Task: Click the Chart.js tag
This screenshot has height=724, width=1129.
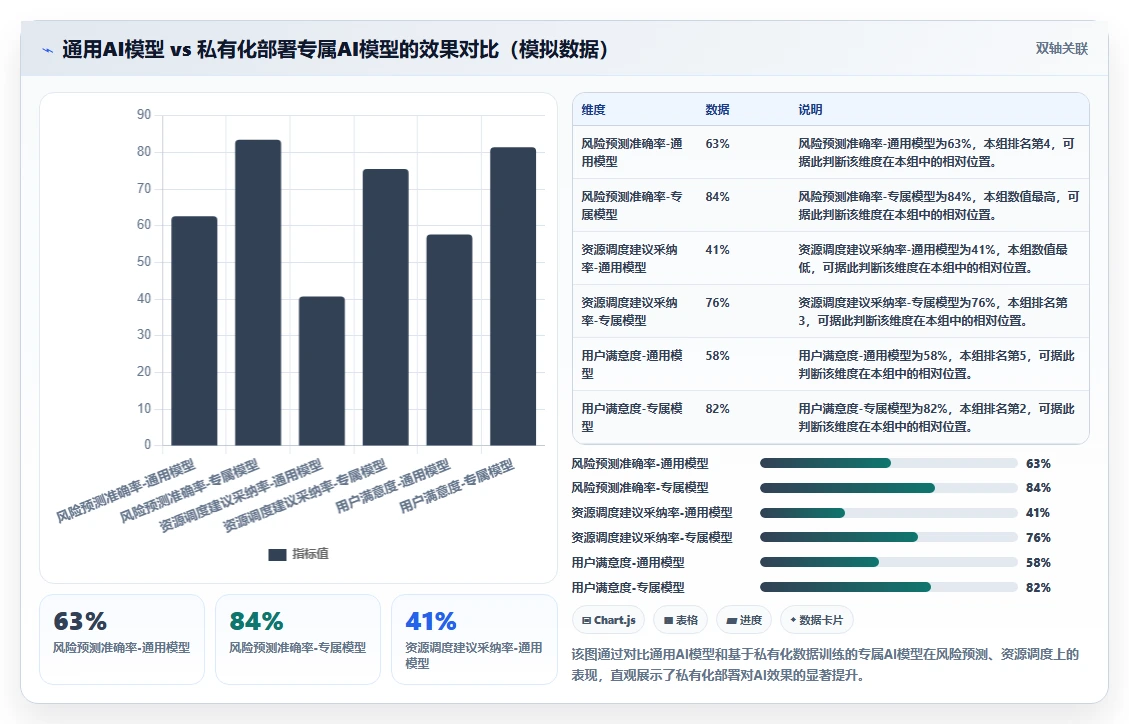Action: pyautogui.click(x=608, y=620)
